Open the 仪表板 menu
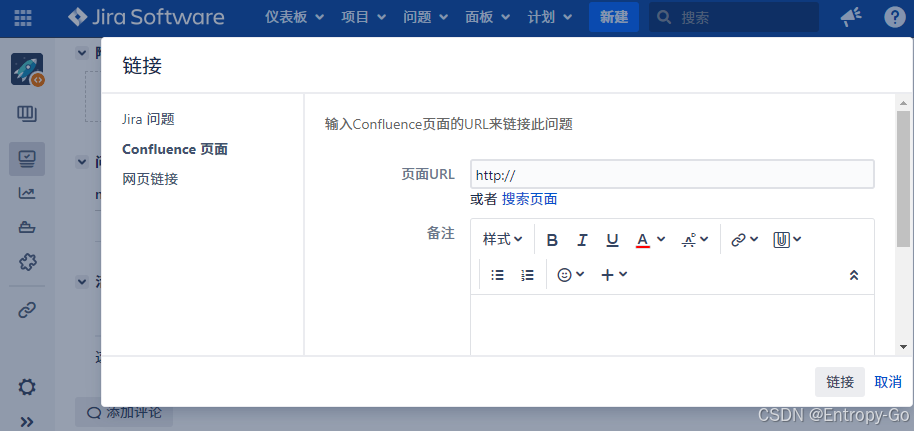This screenshot has width=914, height=431. click(x=294, y=17)
